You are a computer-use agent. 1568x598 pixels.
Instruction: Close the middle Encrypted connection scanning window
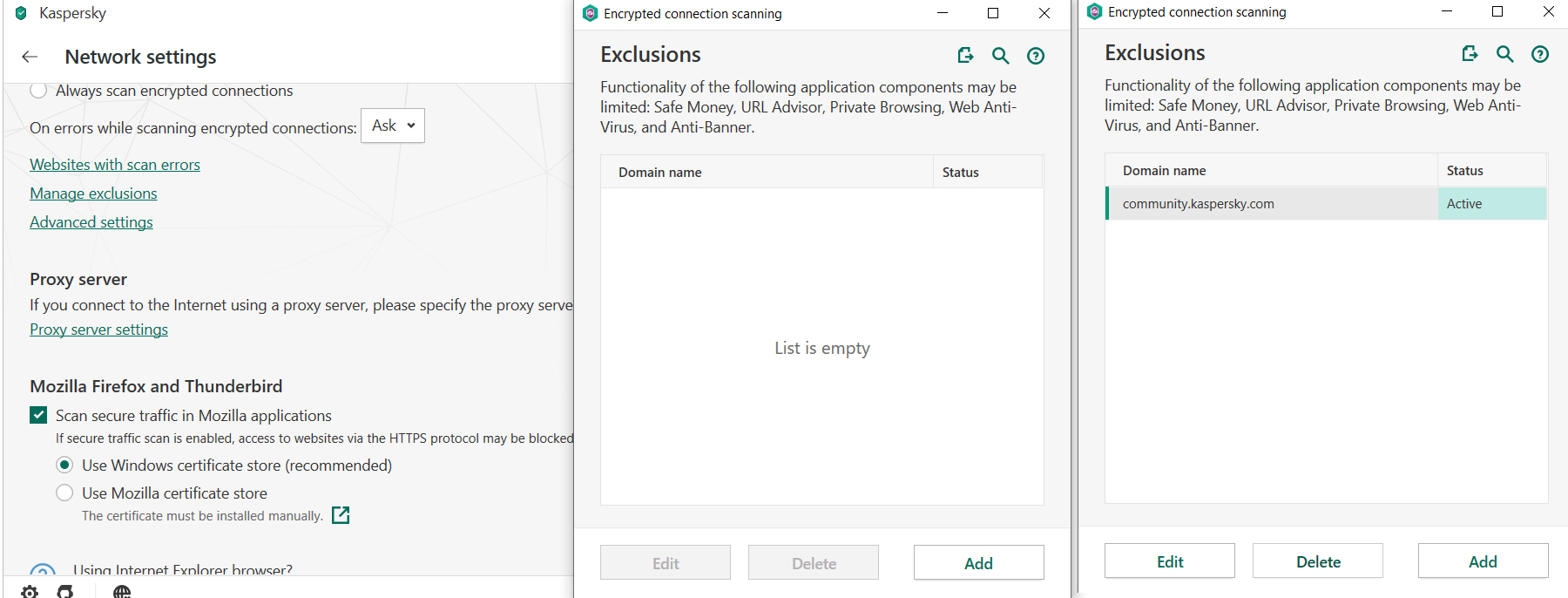(1044, 13)
